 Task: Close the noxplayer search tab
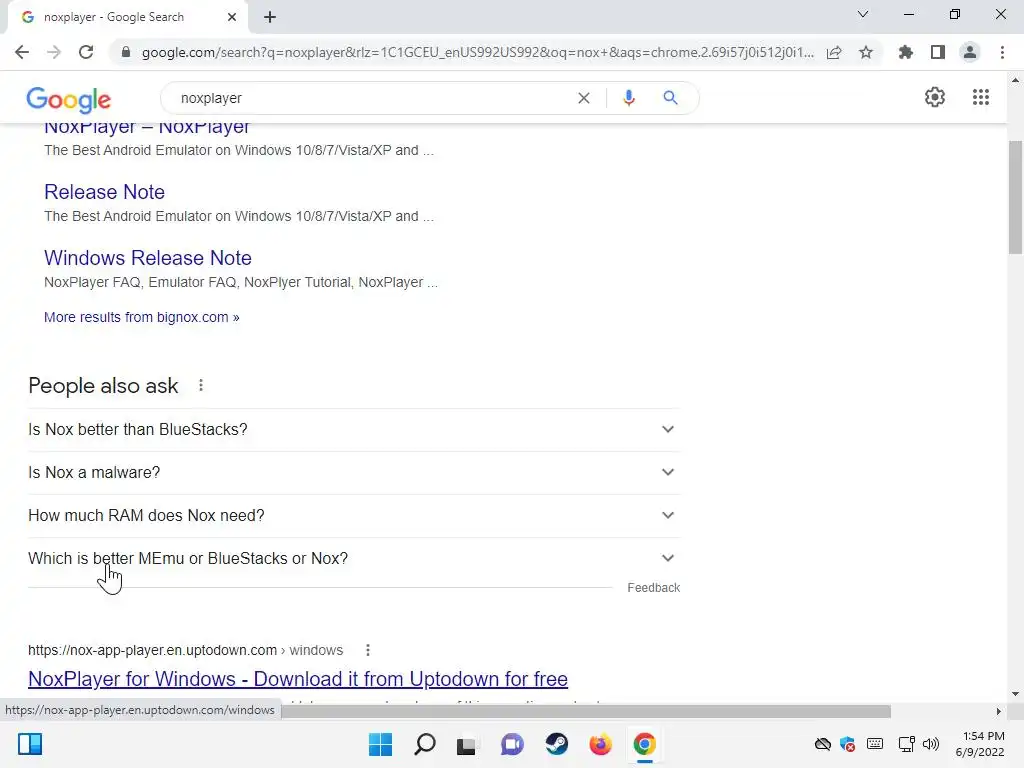232,17
